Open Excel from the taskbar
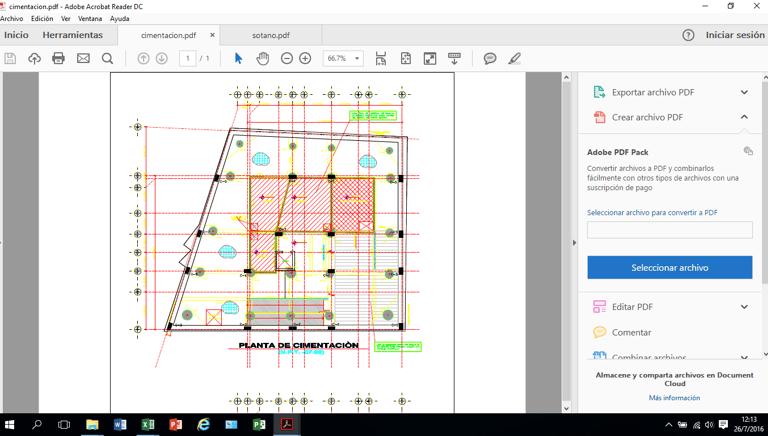The image size is (768, 436). [147, 425]
